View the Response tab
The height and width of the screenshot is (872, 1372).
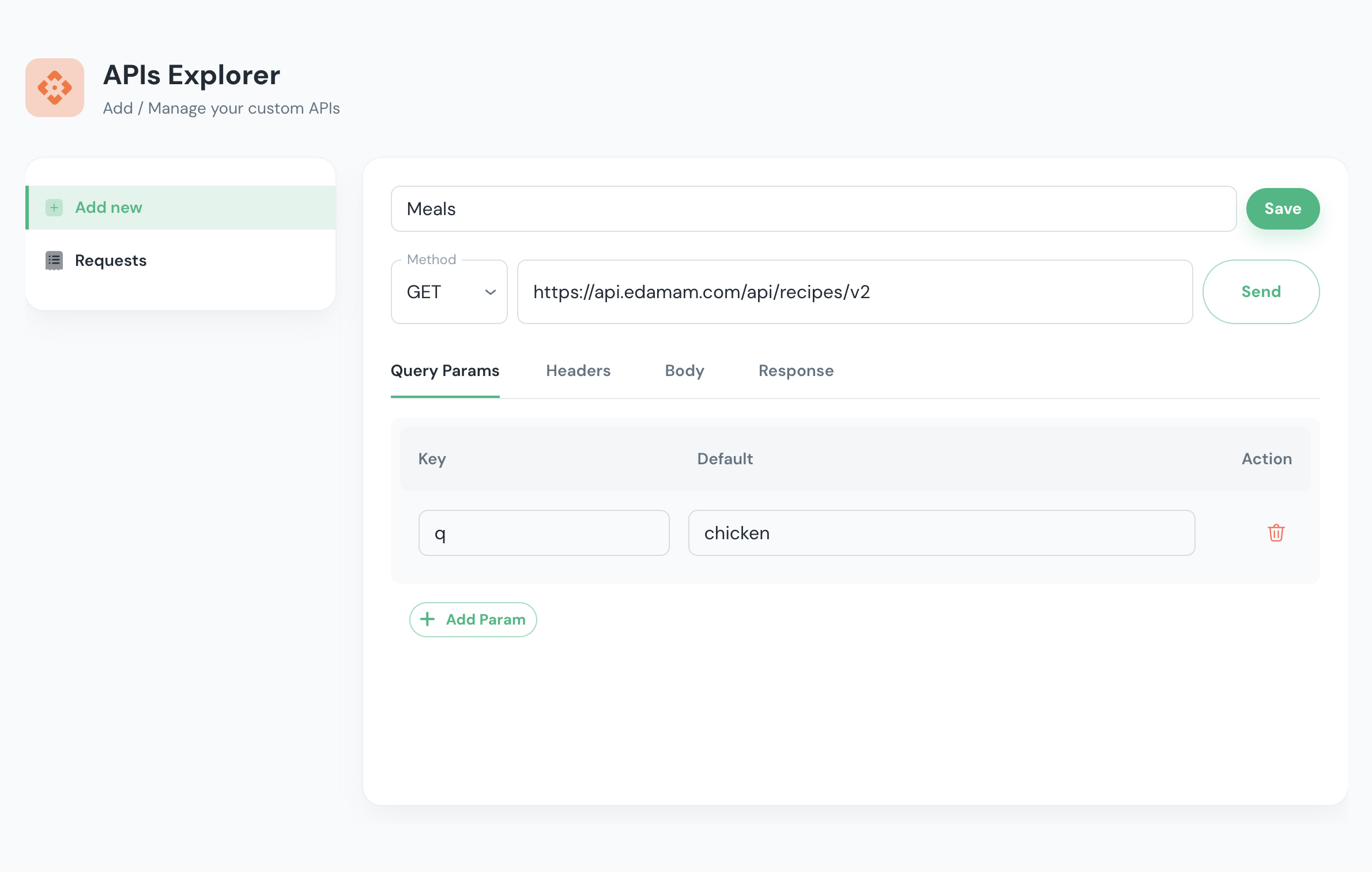click(x=796, y=371)
